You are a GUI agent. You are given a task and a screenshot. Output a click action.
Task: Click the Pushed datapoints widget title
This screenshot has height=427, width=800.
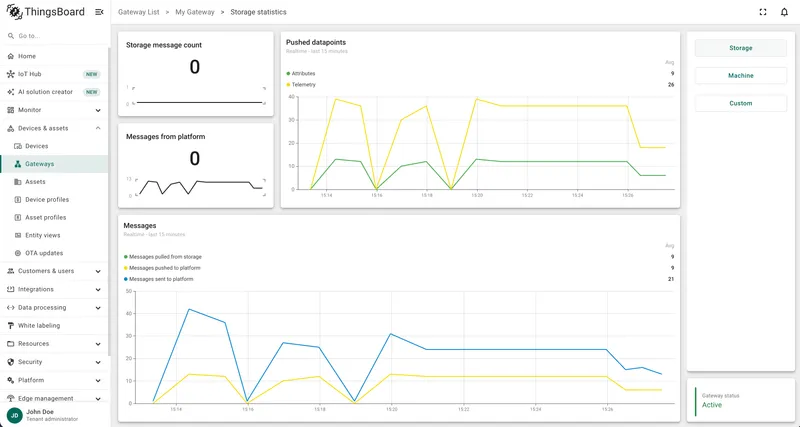(316, 42)
